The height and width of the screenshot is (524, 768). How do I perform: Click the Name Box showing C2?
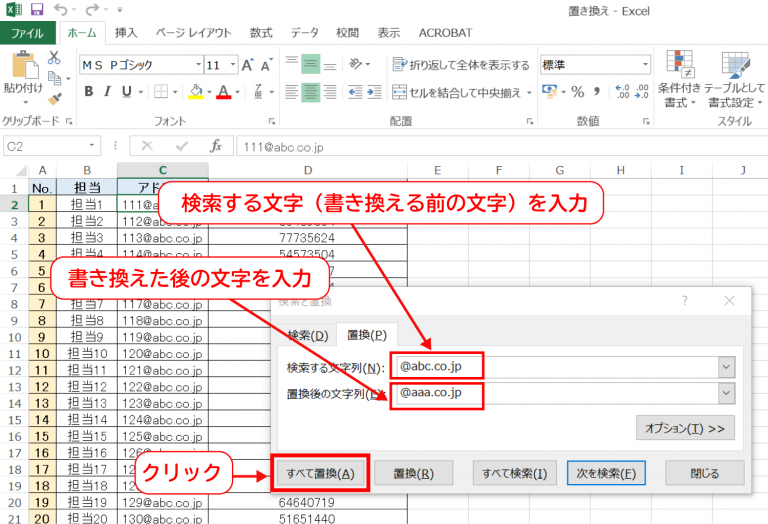[x=44, y=146]
